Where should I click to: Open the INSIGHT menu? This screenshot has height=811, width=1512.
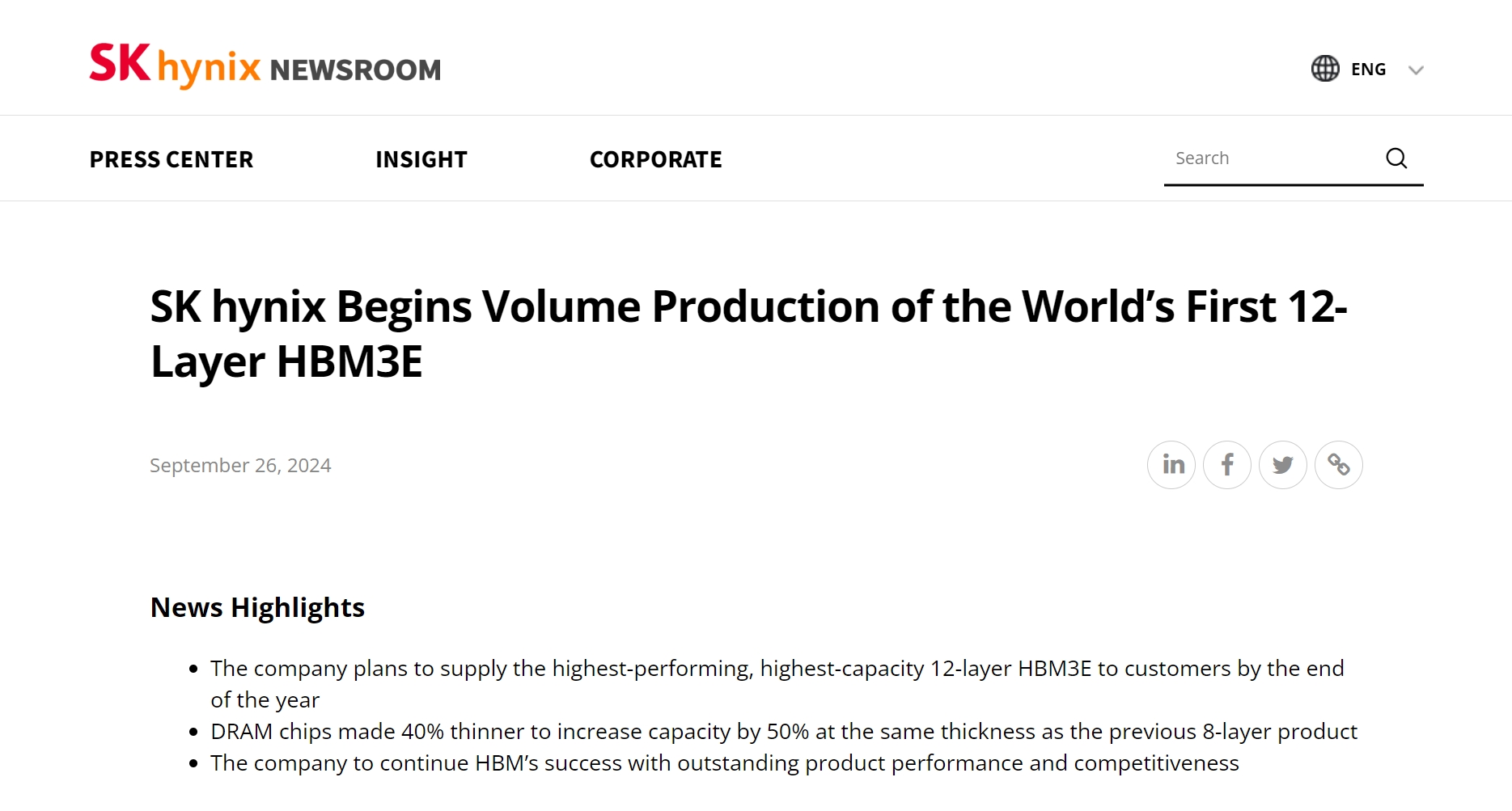(421, 159)
